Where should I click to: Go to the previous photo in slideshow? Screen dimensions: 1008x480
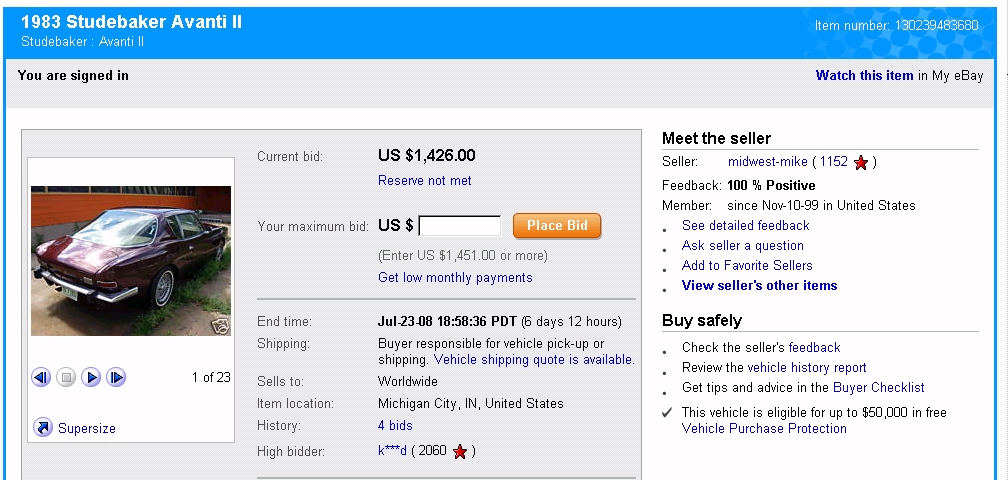point(41,377)
